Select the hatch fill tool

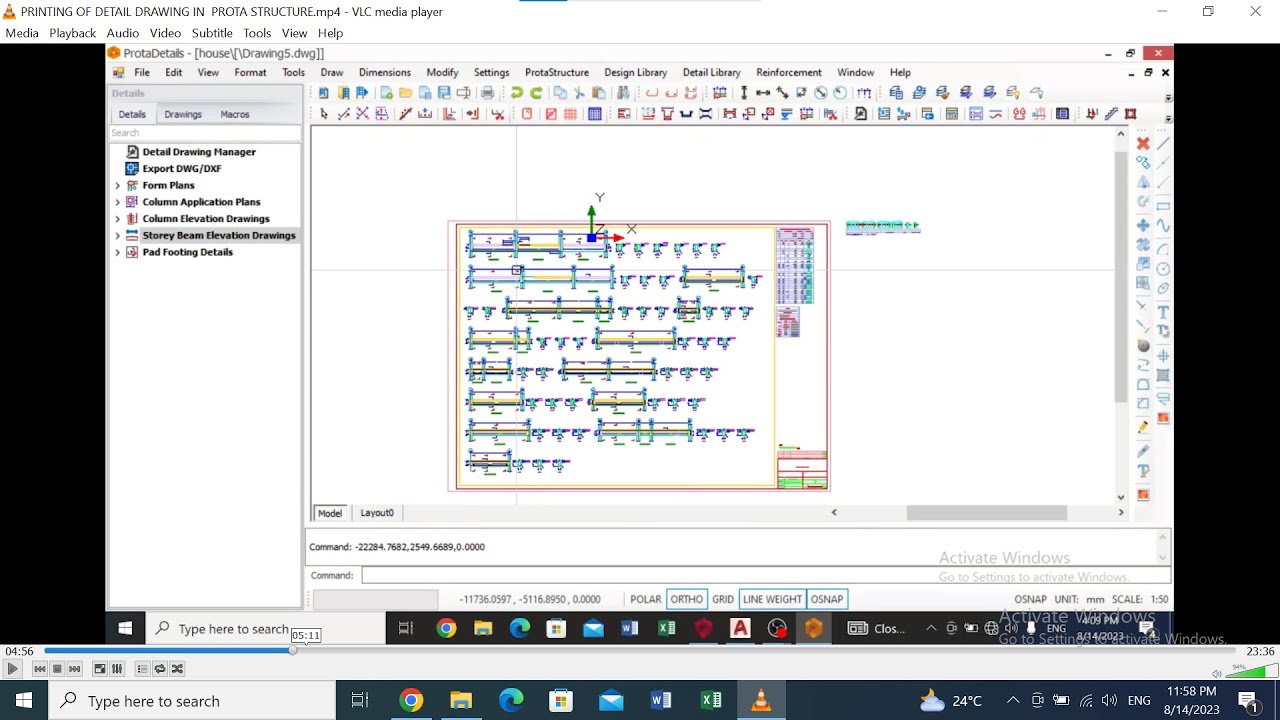(x=1163, y=376)
